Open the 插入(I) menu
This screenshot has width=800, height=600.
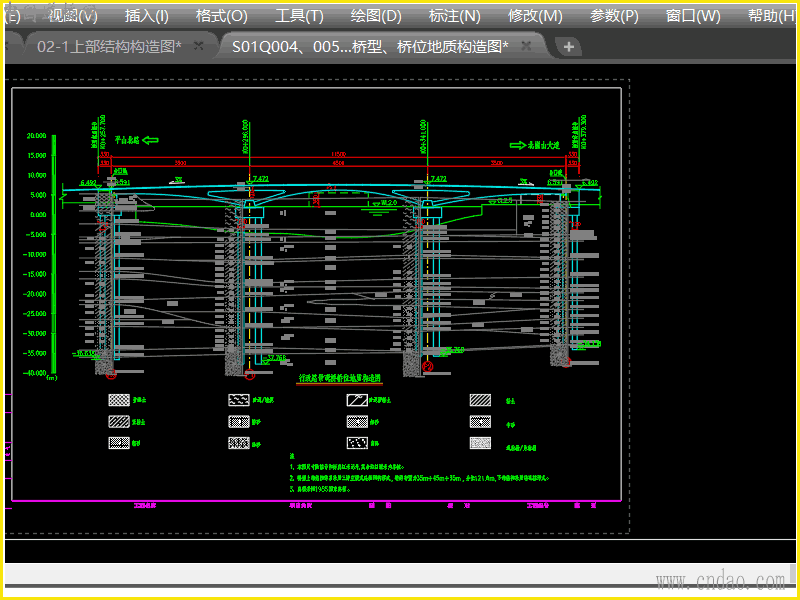[146, 16]
